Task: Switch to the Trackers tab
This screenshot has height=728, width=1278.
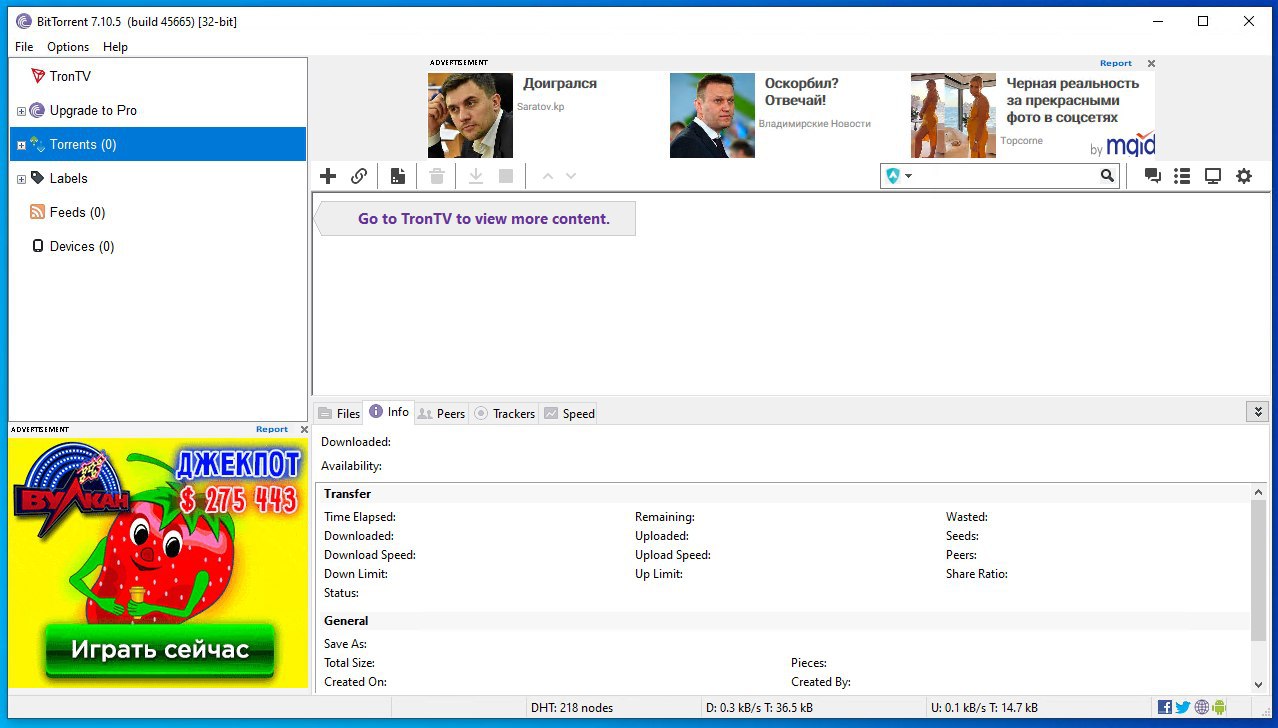Action: 505,413
